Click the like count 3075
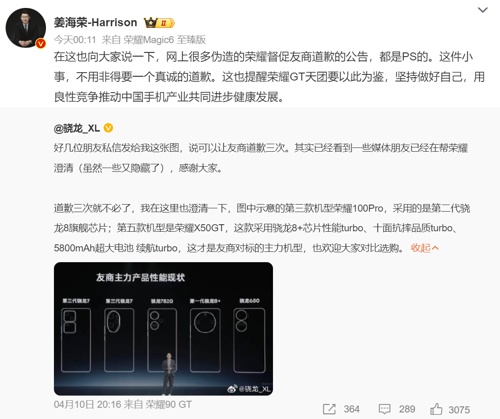 coord(459,410)
